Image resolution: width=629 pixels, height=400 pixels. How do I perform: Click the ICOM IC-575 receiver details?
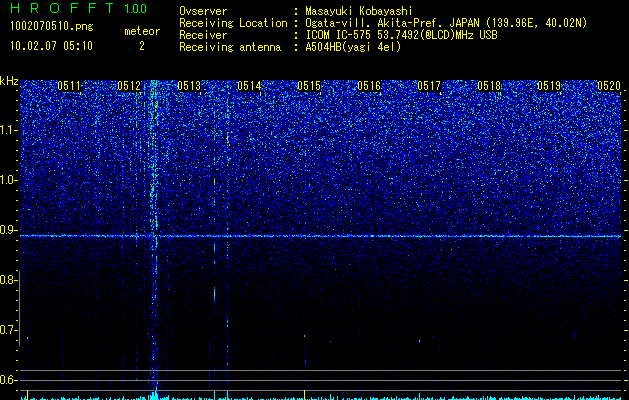[402, 35]
